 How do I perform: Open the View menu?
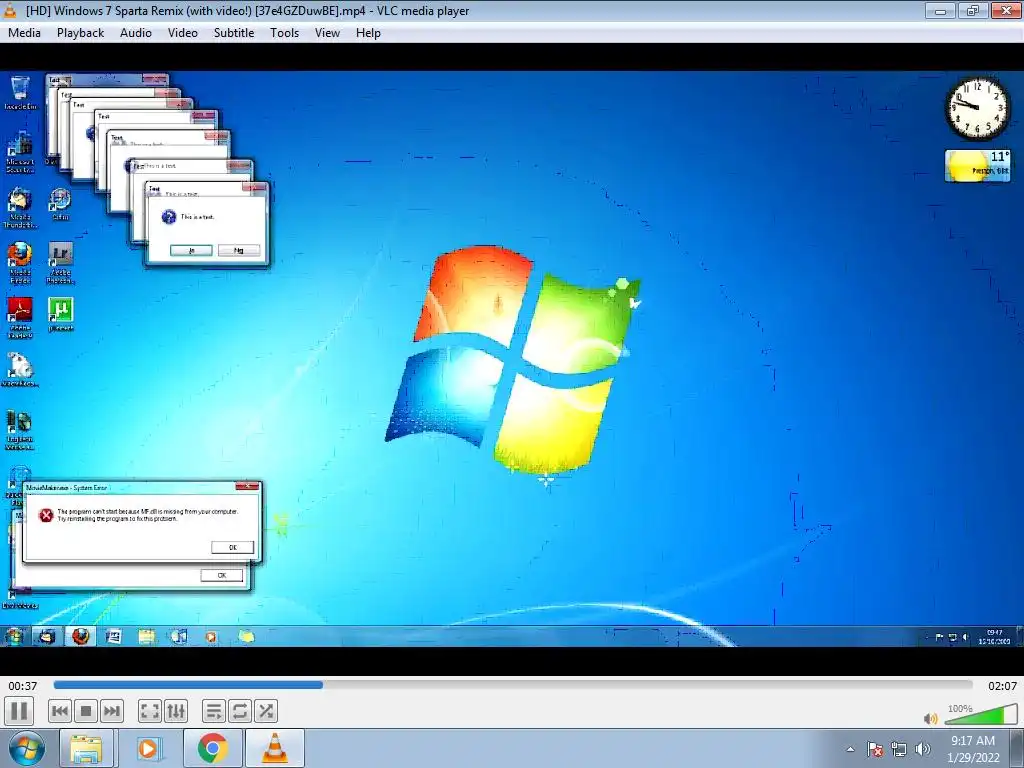[327, 33]
